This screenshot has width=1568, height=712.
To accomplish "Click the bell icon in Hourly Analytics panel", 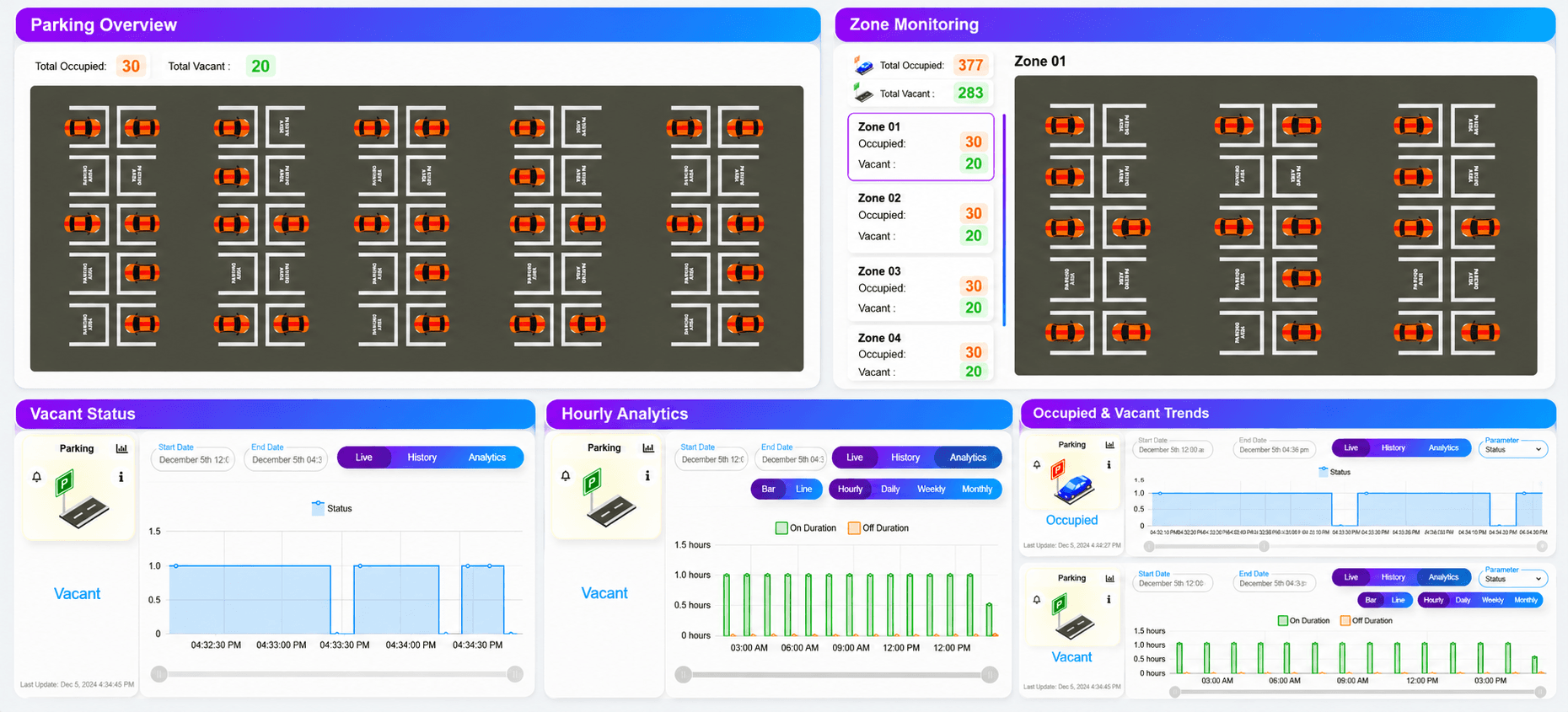I will [566, 476].
